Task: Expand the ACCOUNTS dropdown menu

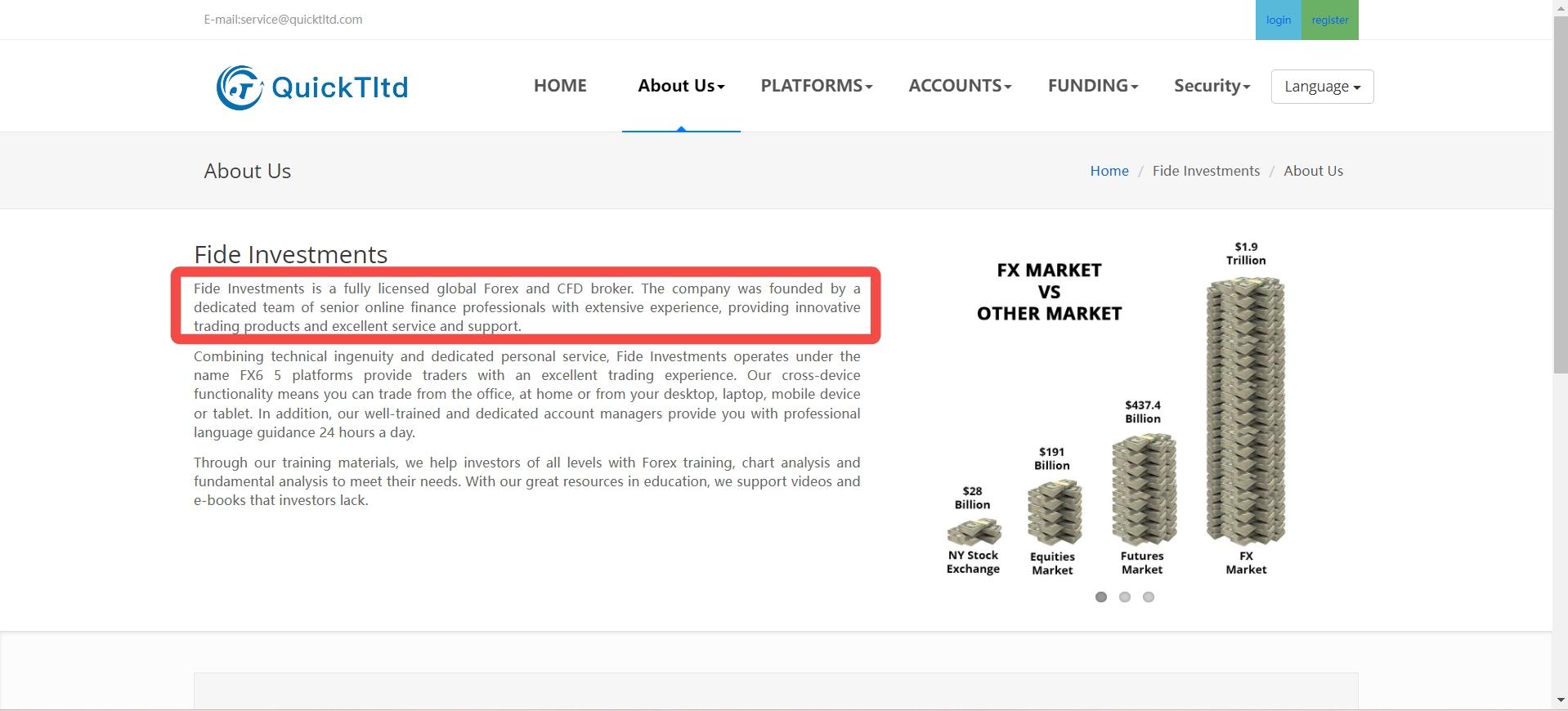Action: tap(960, 86)
